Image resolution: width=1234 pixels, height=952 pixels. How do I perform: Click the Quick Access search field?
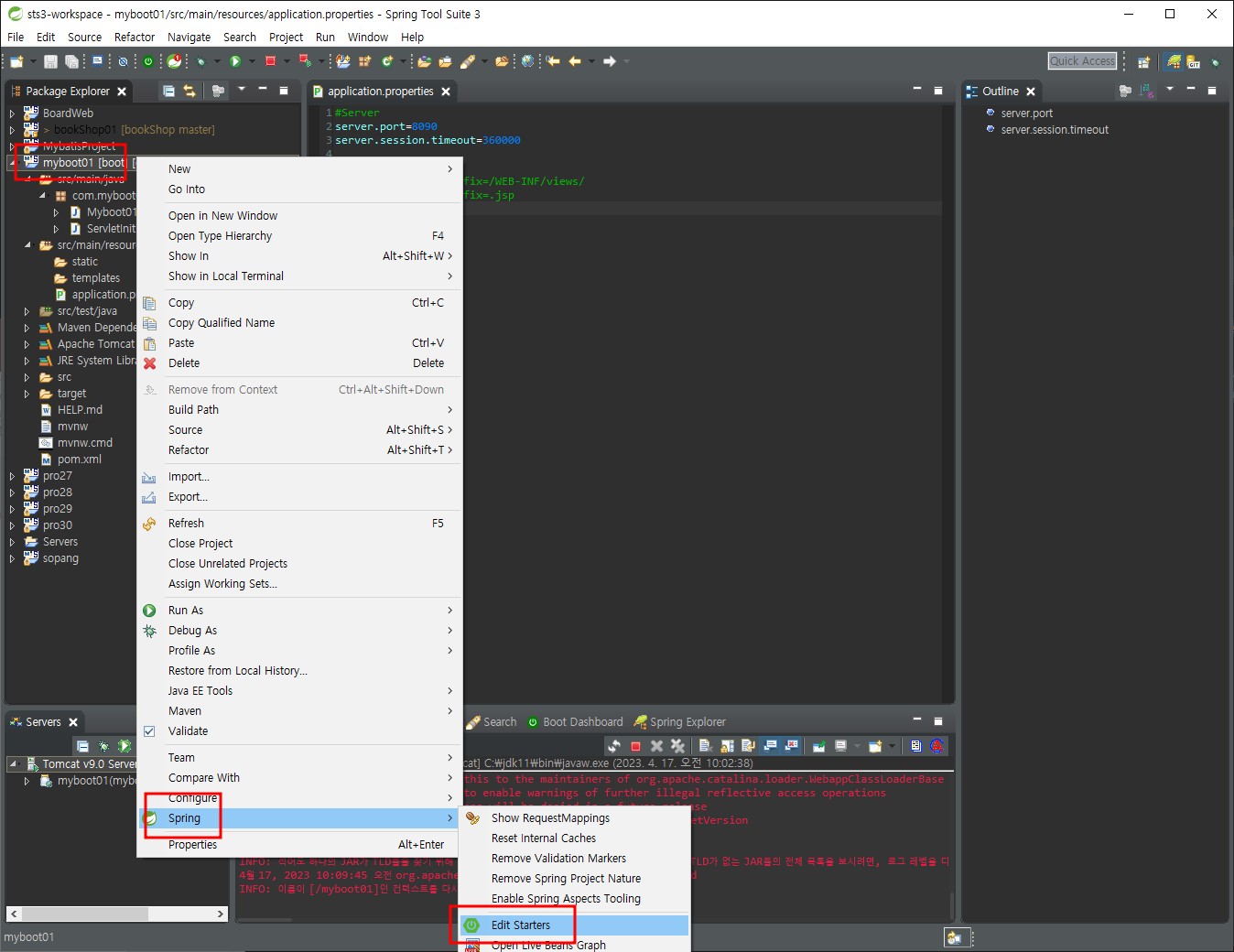[1083, 61]
